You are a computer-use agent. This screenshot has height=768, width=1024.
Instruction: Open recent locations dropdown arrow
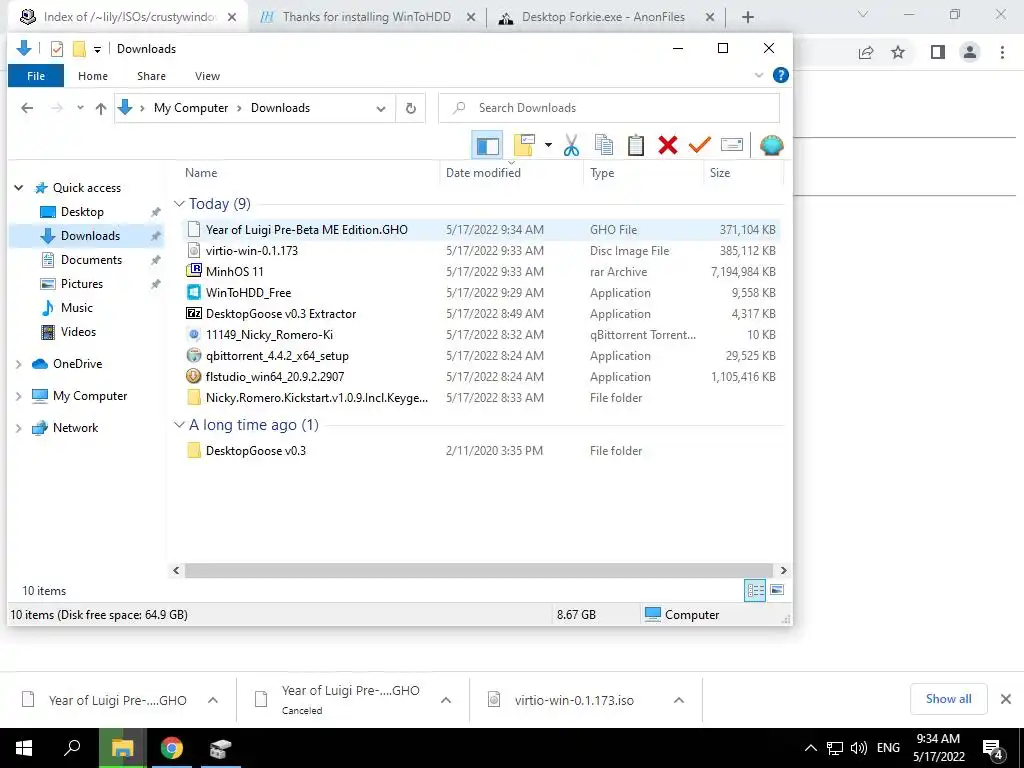80,108
